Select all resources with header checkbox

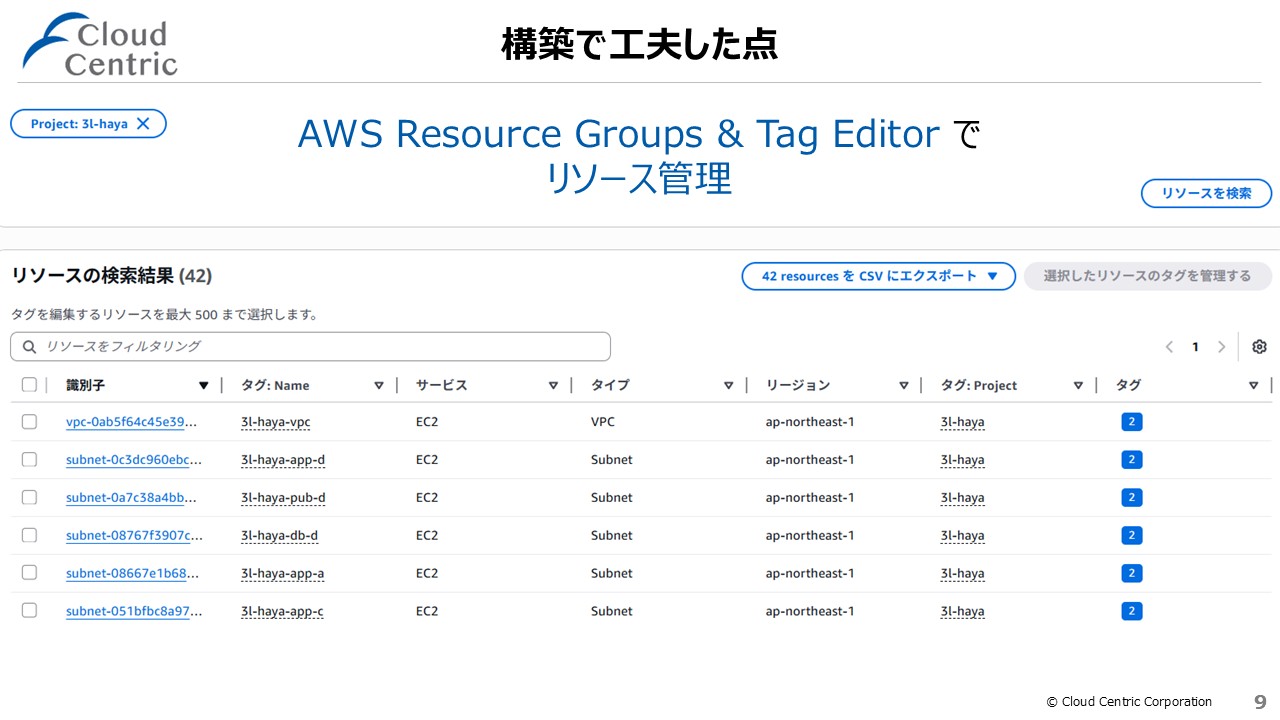(29, 385)
